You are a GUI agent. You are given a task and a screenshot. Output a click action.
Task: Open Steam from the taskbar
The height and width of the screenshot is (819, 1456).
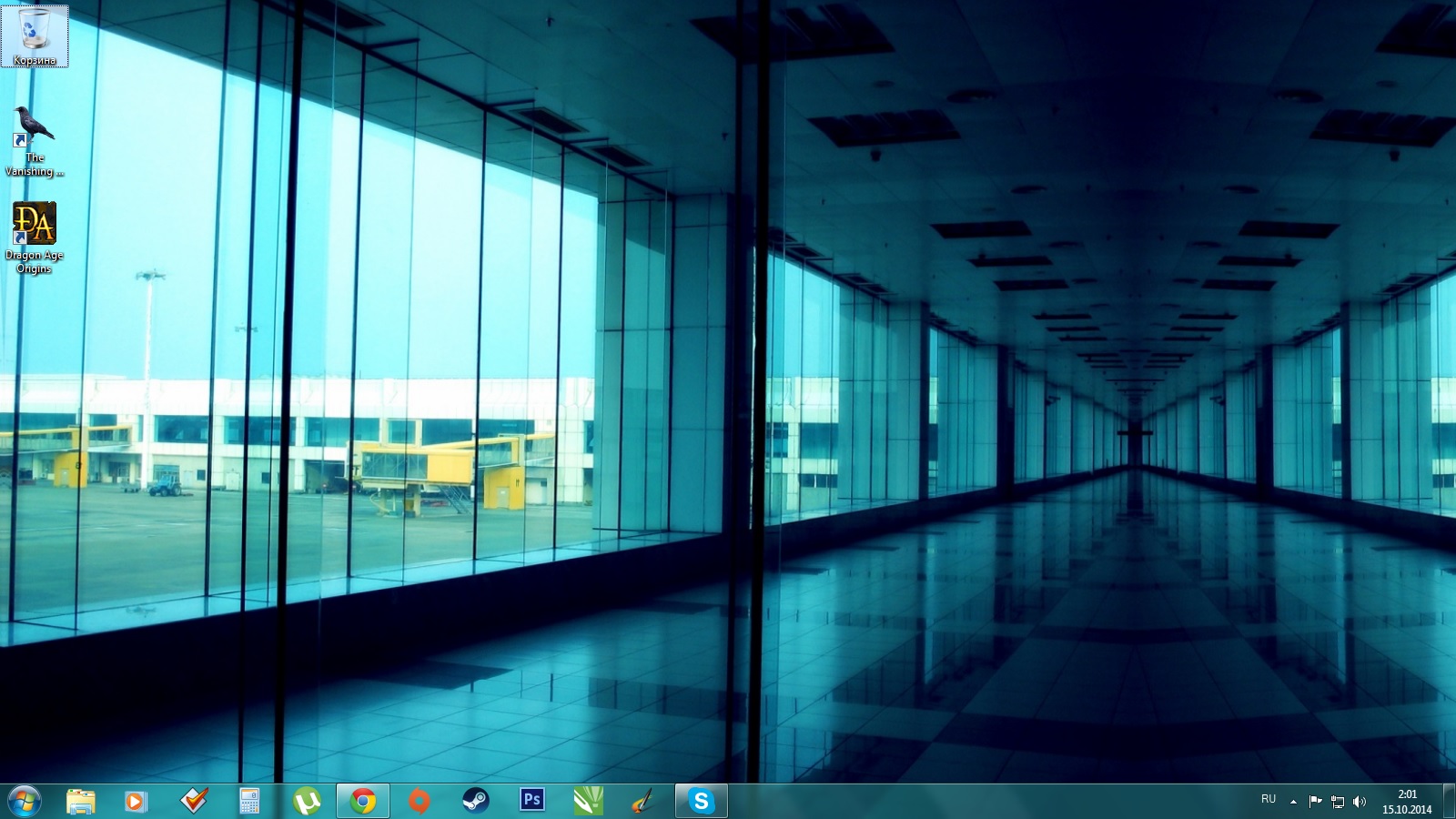click(475, 801)
